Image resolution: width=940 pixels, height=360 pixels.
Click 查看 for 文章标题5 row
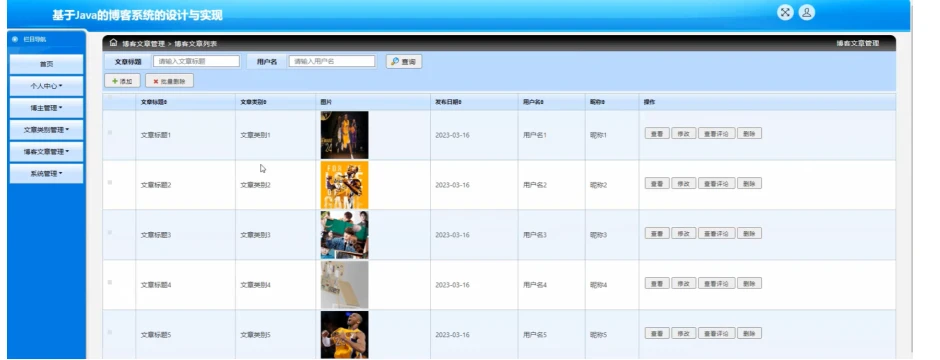click(x=657, y=333)
